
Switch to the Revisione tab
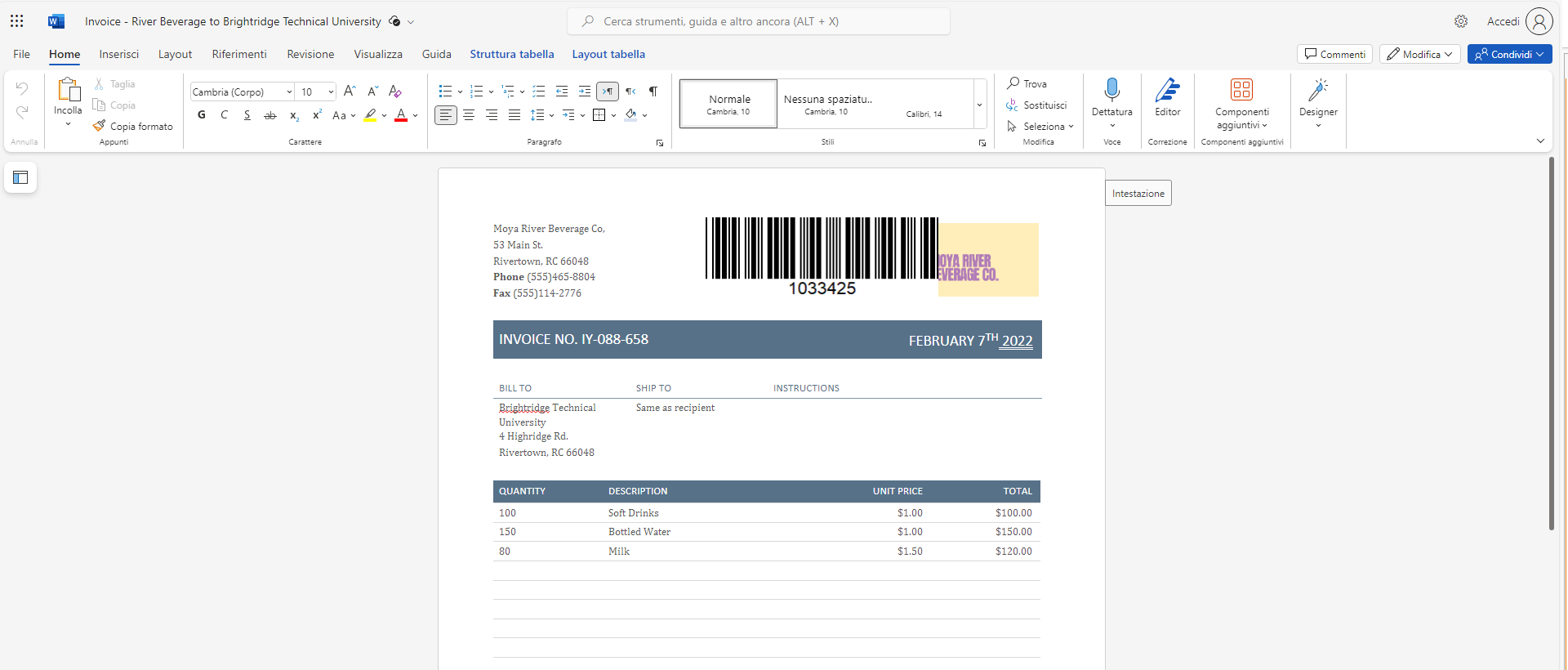click(x=310, y=54)
